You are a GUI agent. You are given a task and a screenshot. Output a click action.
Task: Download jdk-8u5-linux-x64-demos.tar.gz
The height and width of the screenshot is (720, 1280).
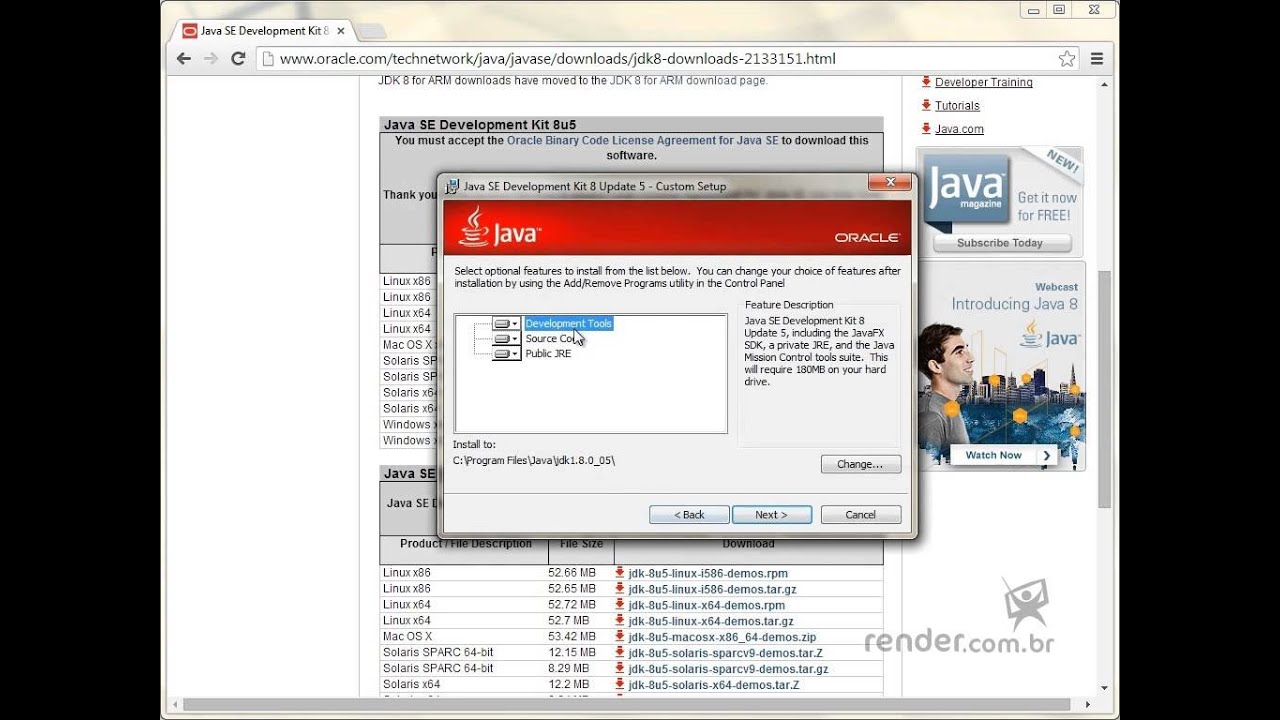(x=711, y=622)
